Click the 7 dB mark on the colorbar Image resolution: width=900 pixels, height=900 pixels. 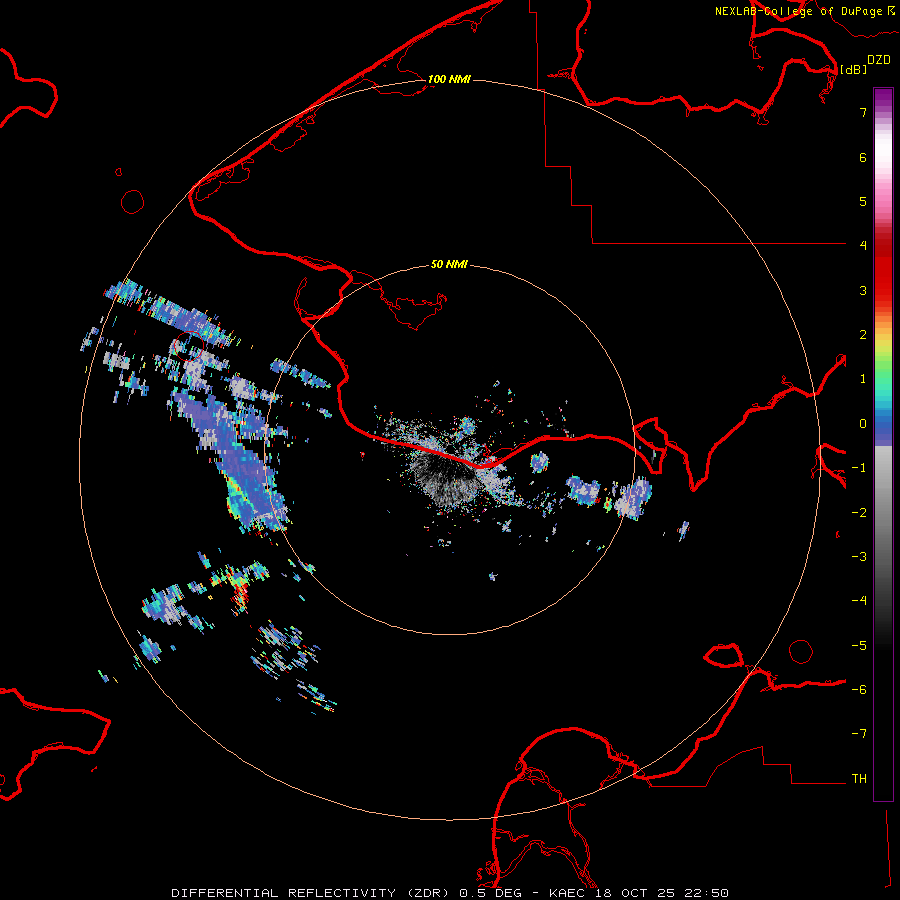(863, 112)
